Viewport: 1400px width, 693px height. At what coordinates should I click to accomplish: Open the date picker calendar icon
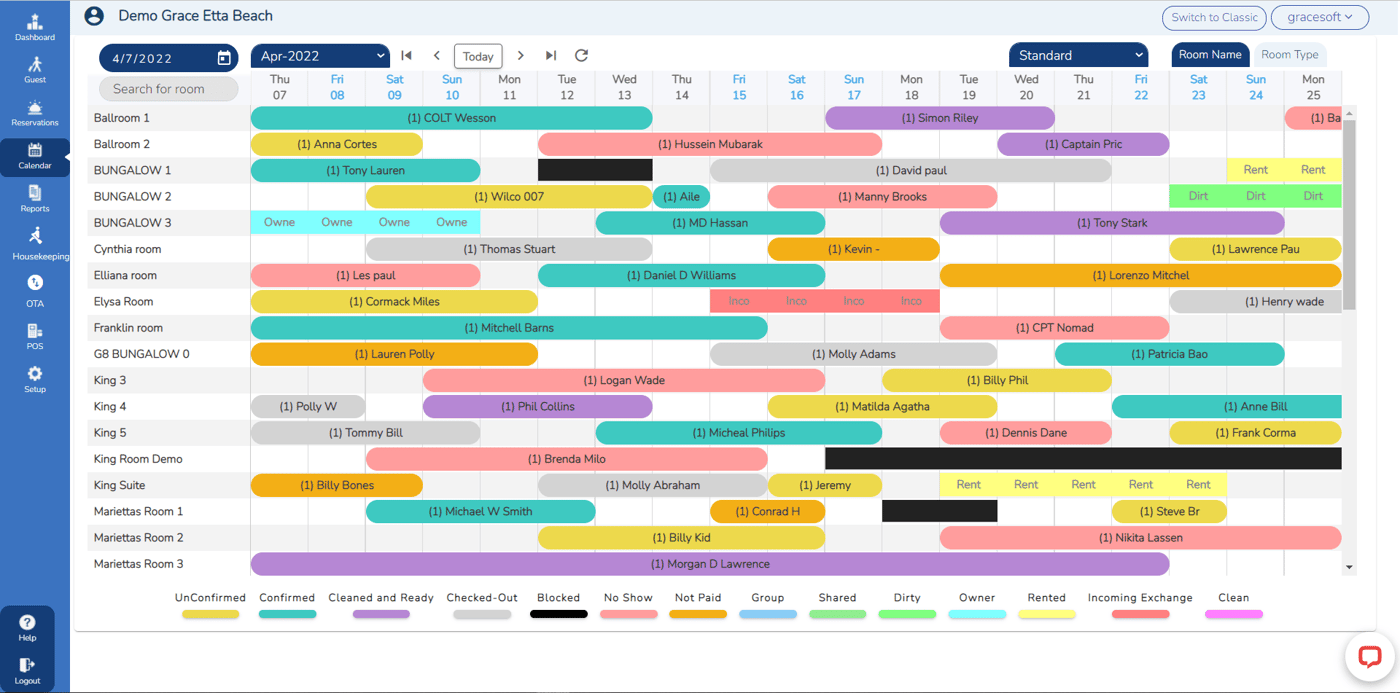(225, 58)
